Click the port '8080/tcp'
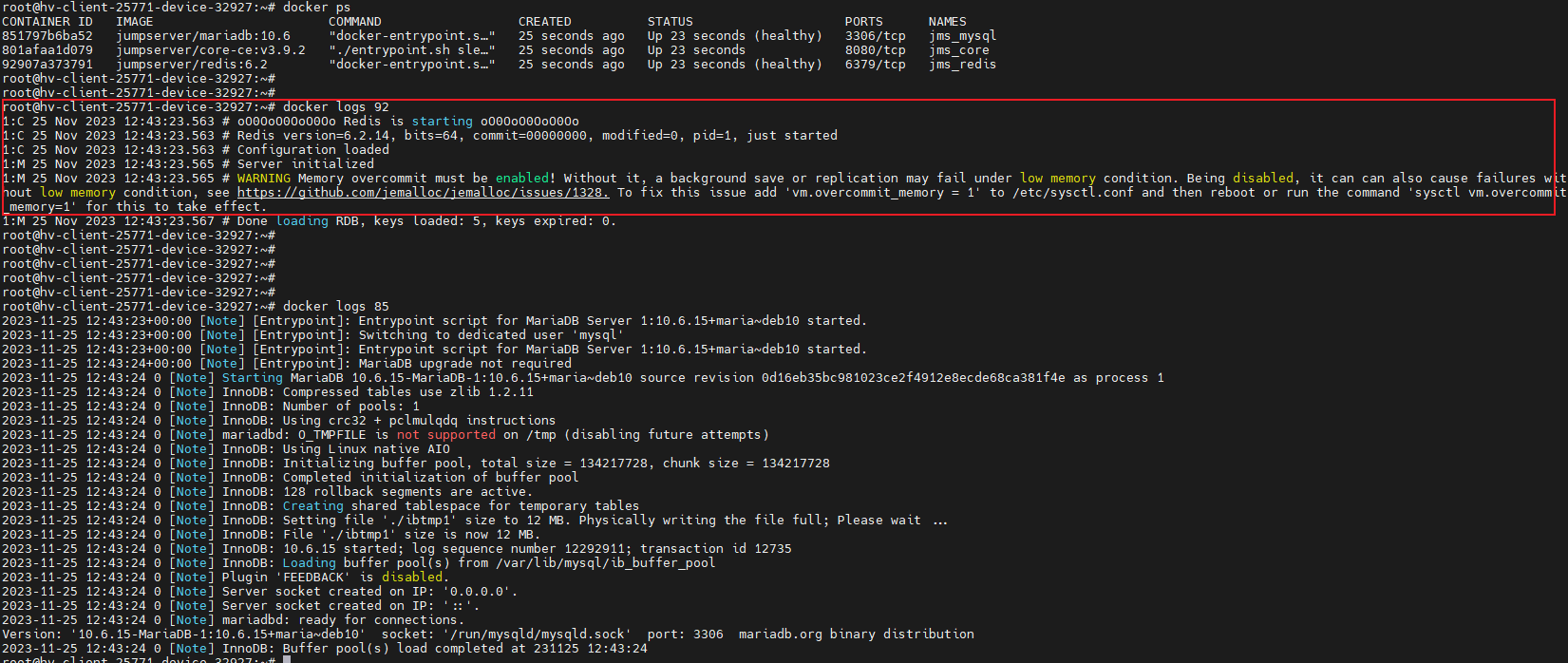1568x663 pixels. pos(876,50)
